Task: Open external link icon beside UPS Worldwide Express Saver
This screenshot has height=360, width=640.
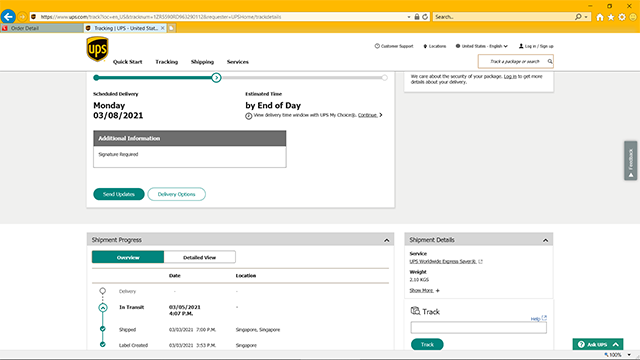Action: [480, 261]
